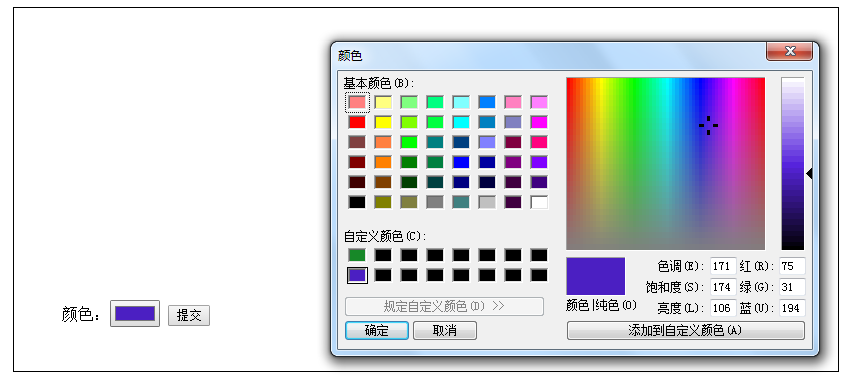Click 确定 to confirm the color
This screenshot has width=847, height=382.
[x=377, y=331]
